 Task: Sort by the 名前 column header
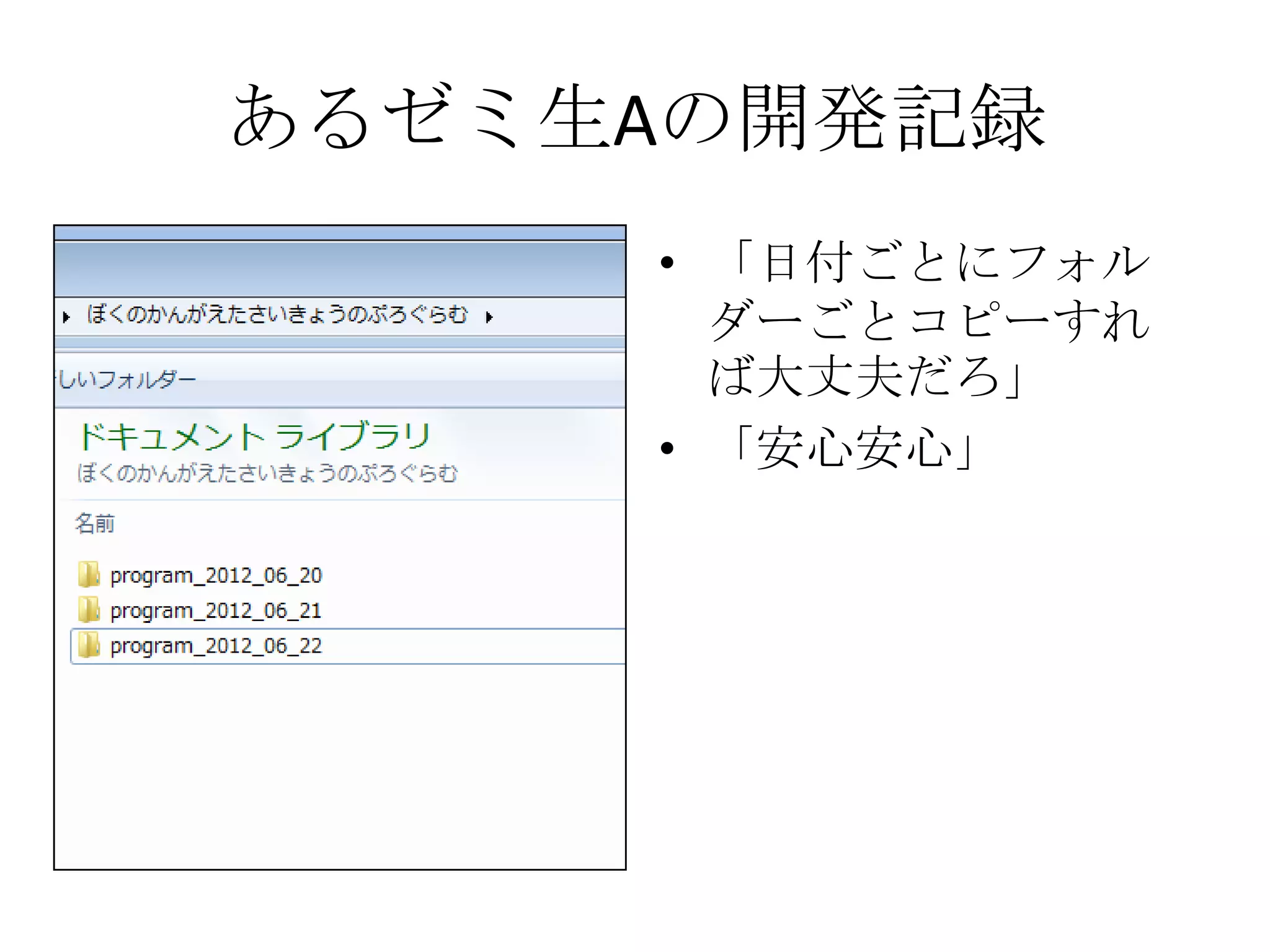pos(95,524)
